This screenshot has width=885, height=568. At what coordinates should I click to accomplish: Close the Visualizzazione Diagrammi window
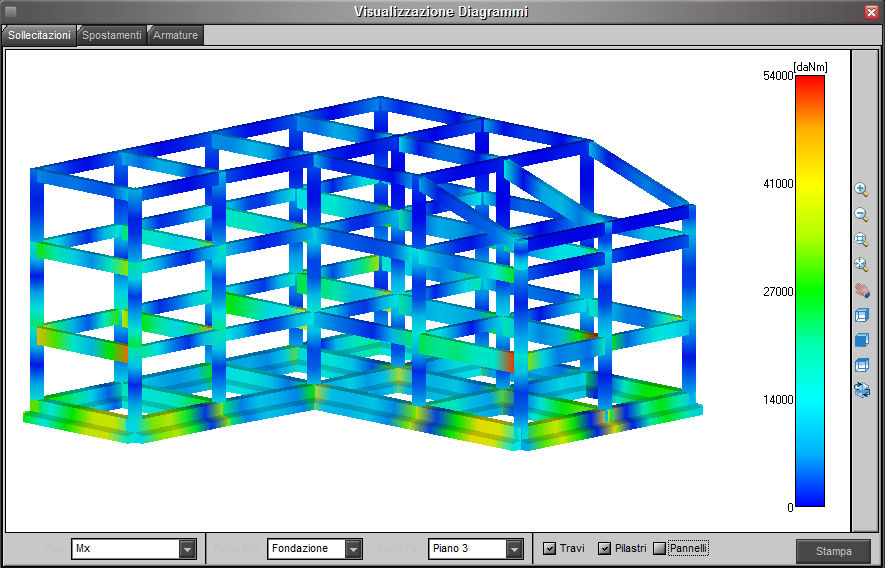click(x=871, y=12)
